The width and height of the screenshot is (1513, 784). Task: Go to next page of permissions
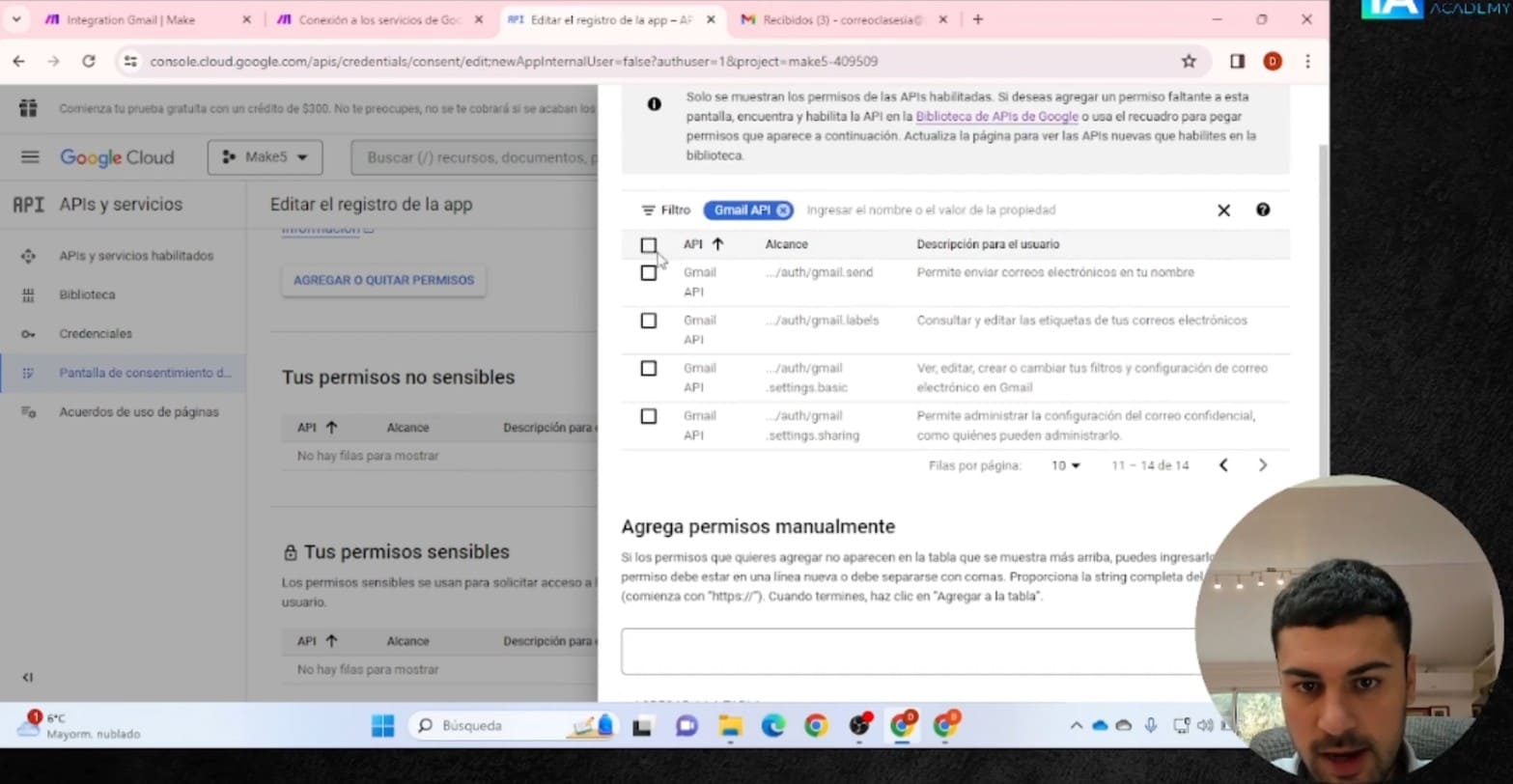[x=1262, y=465]
